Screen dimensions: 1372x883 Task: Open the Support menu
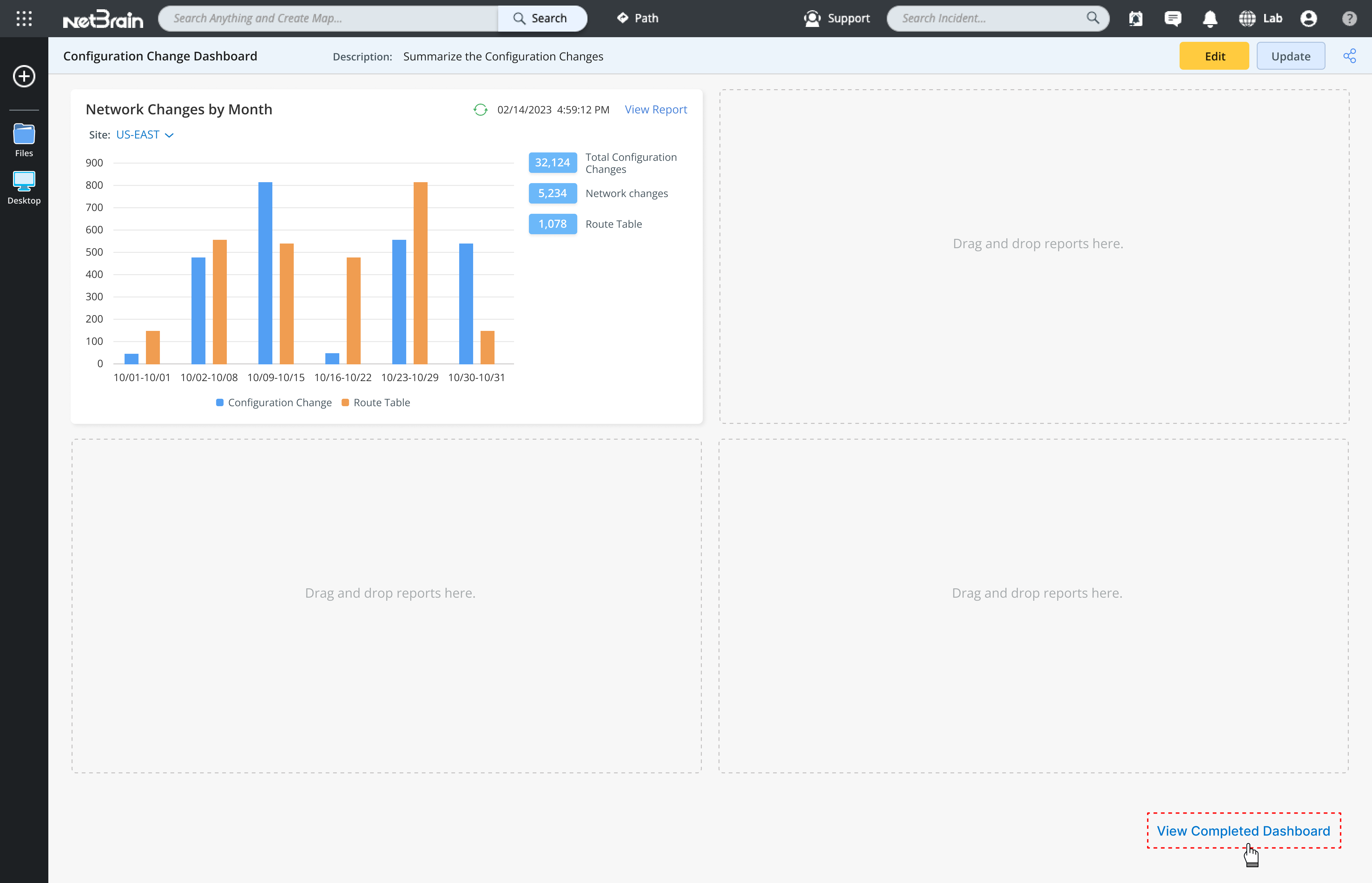837,18
